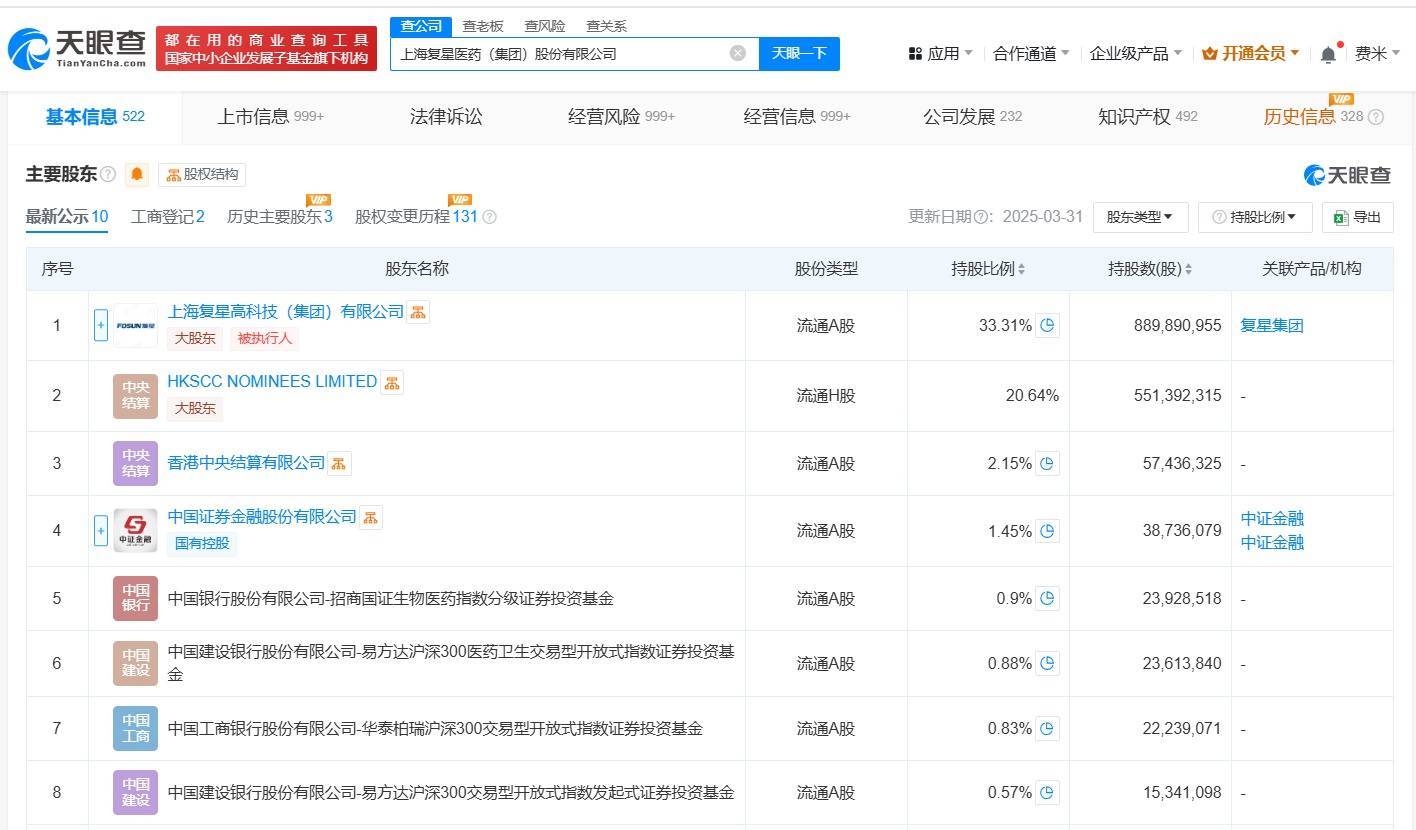The image size is (1416, 830).
Task: Open notifications bell in the top bar
Action: 1328,54
